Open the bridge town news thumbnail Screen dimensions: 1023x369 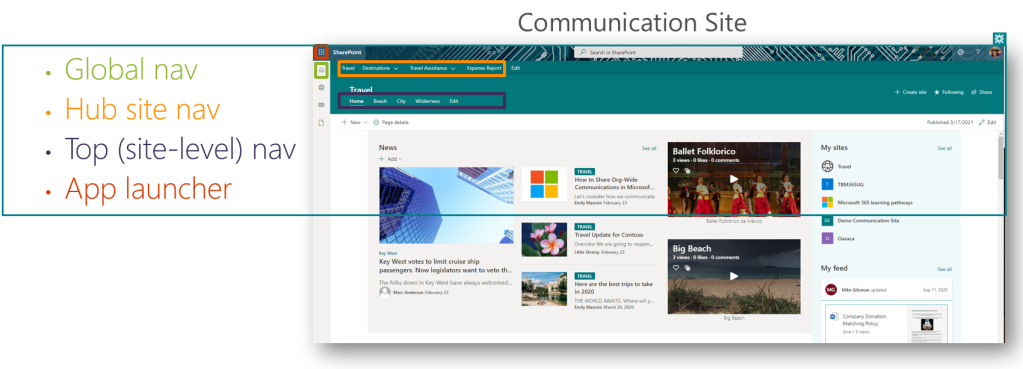coord(544,289)
